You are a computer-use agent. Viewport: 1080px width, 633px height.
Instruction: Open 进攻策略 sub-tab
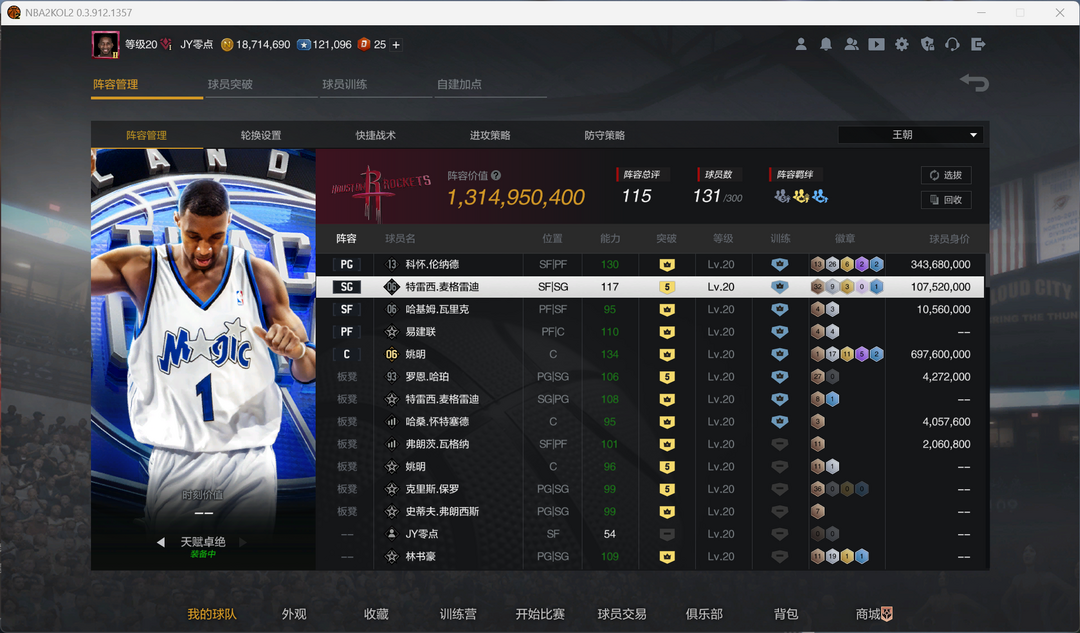tap(490, 135)
